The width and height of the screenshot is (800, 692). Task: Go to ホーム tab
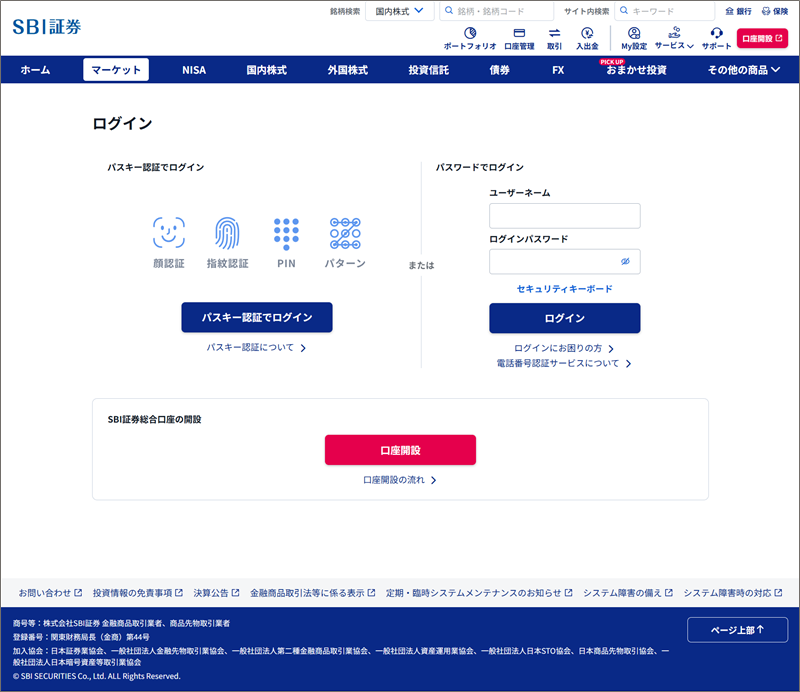click(x=35, y=70)
